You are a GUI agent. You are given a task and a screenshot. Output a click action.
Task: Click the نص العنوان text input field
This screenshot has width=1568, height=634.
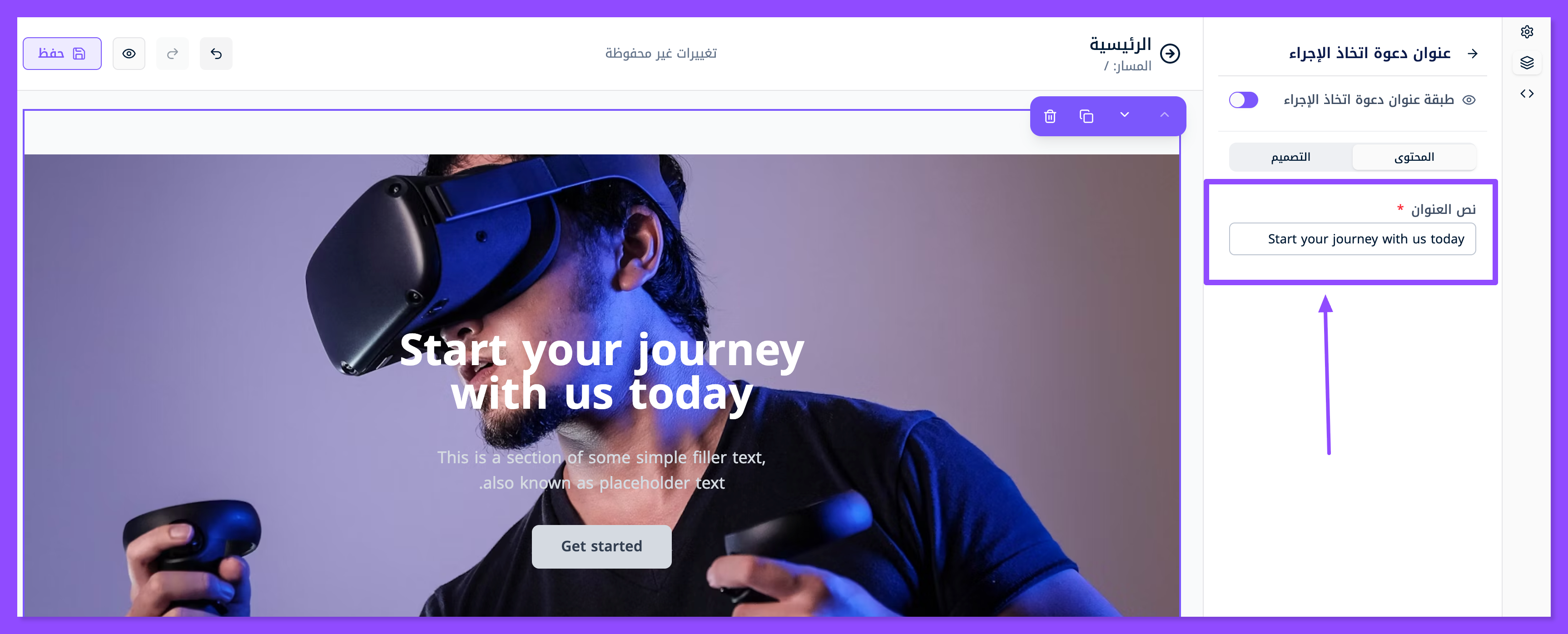pos(1353,239)
